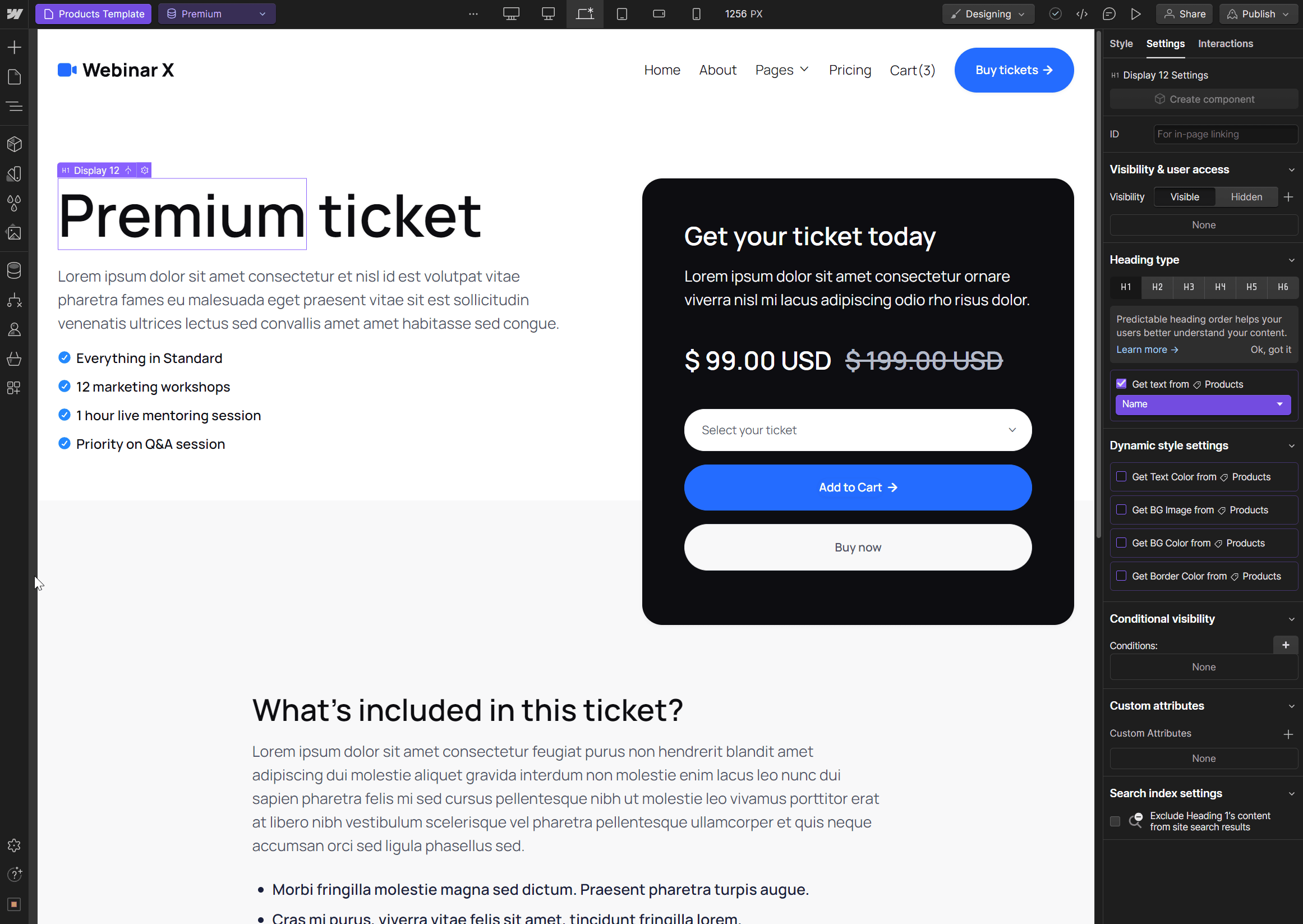Open the Add elements panel

[13, 47]
